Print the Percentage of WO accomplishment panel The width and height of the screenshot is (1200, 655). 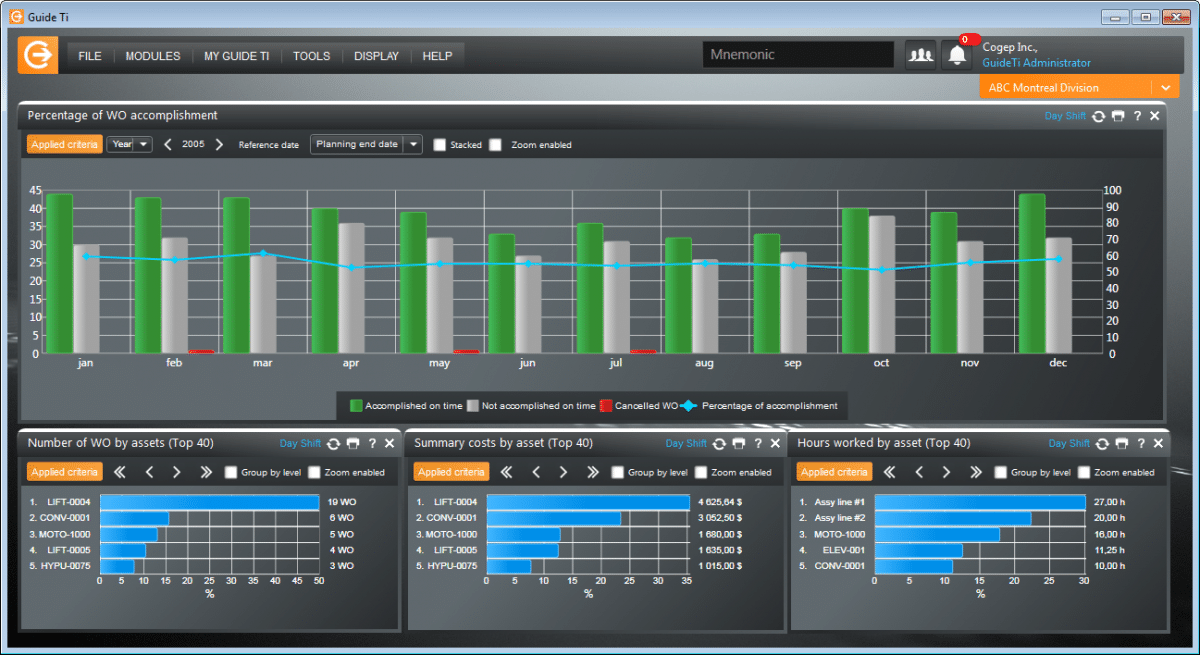pyautogui.click(x=1118, y=116)
